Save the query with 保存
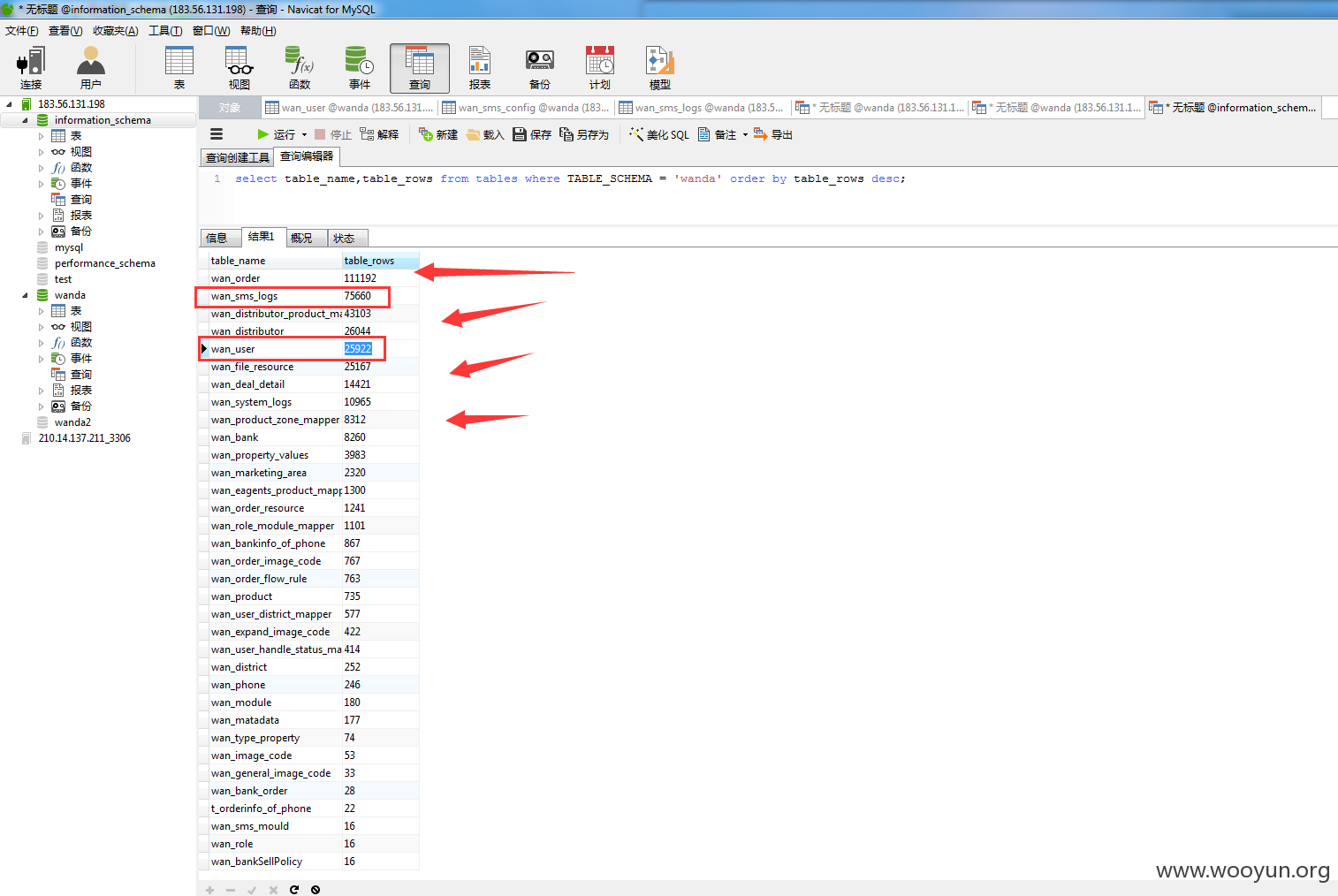Image resolution: width=1338 pixels, height=896 pixels. (x=532, y=134)
